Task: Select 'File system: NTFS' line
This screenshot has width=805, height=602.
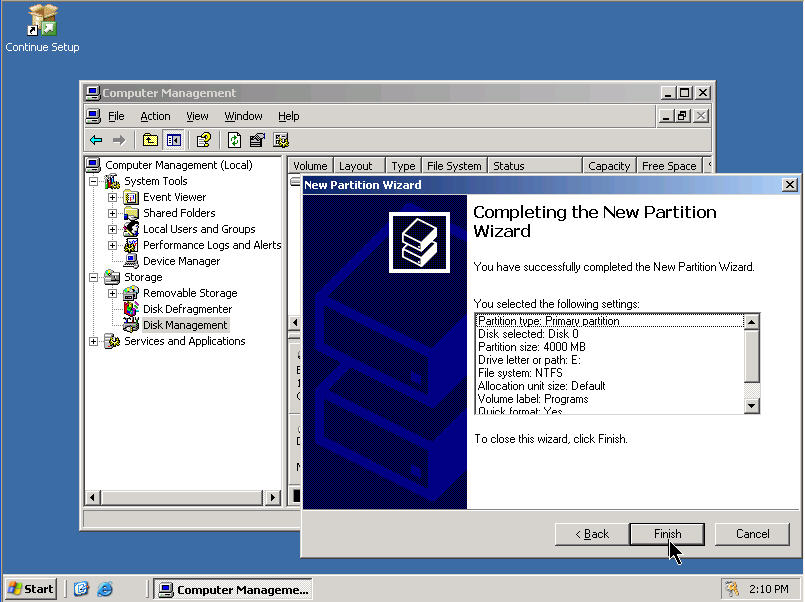Action: [x=520, y=373]
